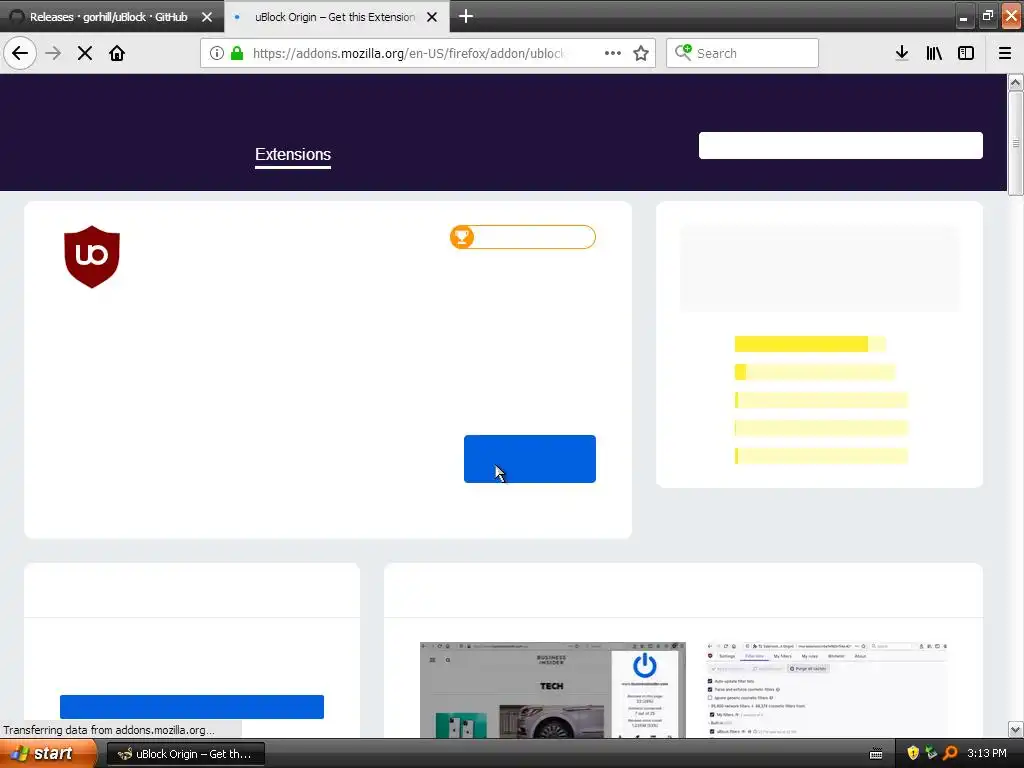Click the orange trophy recommended badge
1024x768 pixels.
point(522,236)
